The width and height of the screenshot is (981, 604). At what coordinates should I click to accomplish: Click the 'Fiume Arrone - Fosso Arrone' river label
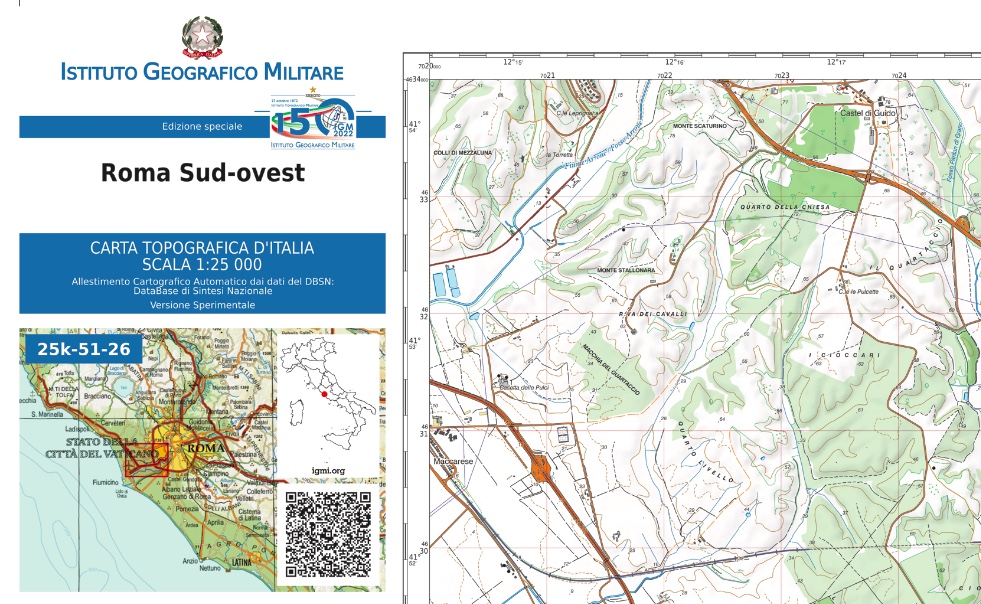click(x=603, y=146)
